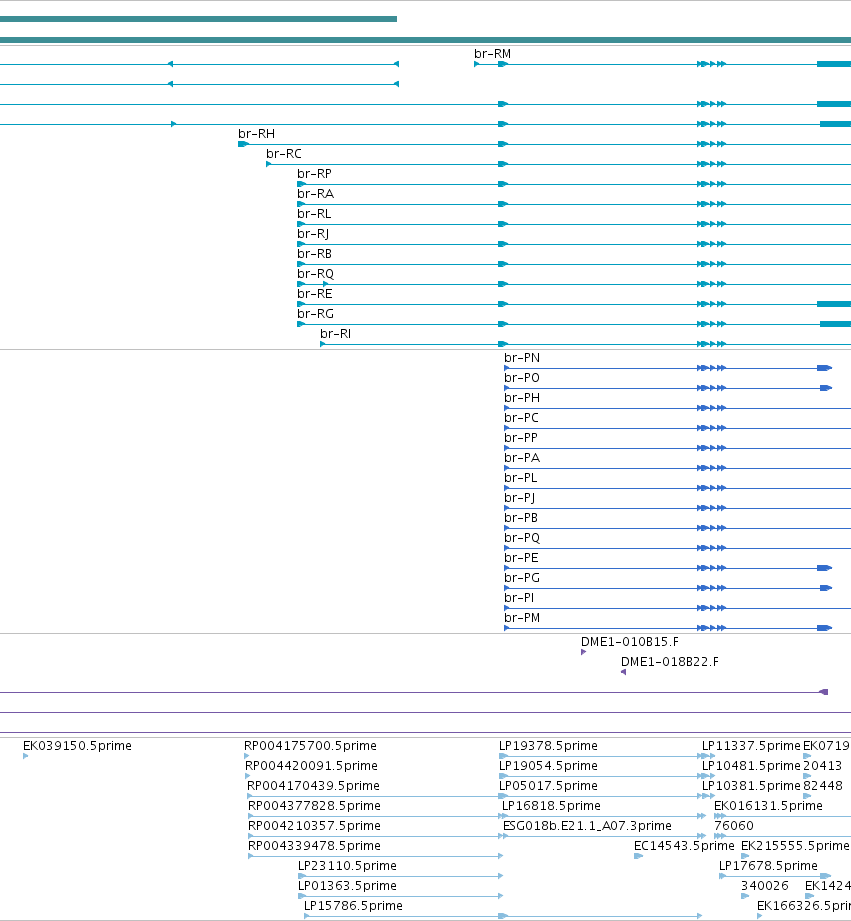
Task: Click the LP23110.5prime EST label
Action: (x=347, y=865)
